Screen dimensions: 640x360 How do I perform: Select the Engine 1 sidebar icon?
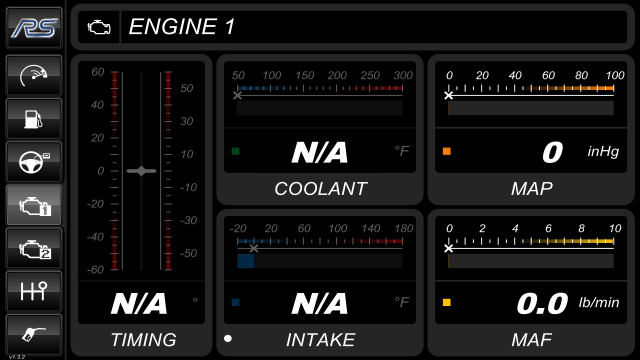coord(34,205)
